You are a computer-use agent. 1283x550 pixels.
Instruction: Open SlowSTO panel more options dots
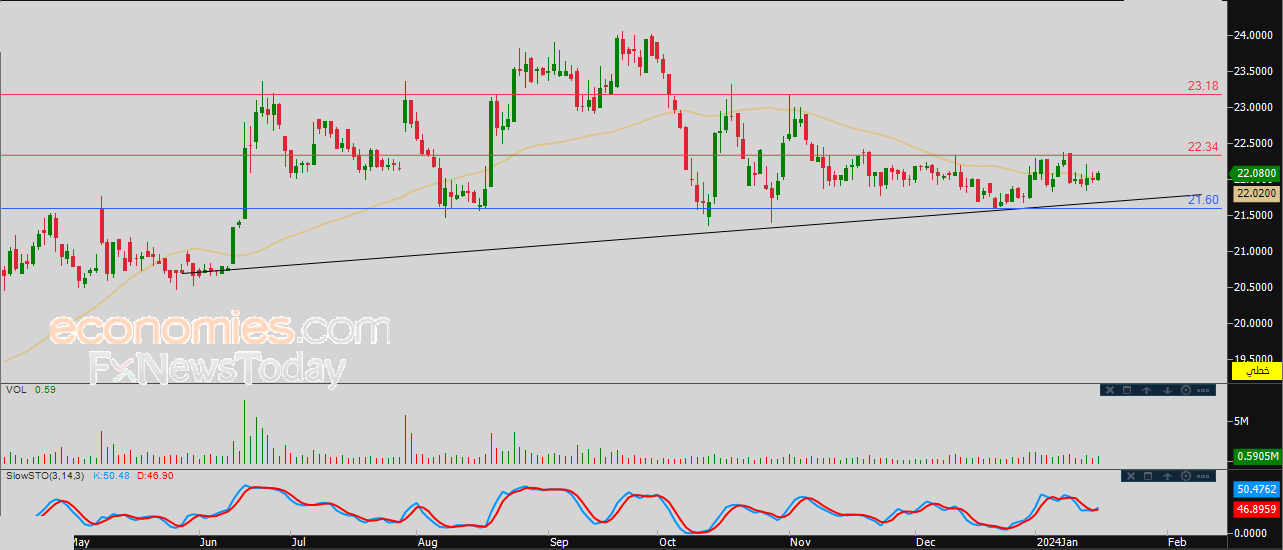(1203, 476)
